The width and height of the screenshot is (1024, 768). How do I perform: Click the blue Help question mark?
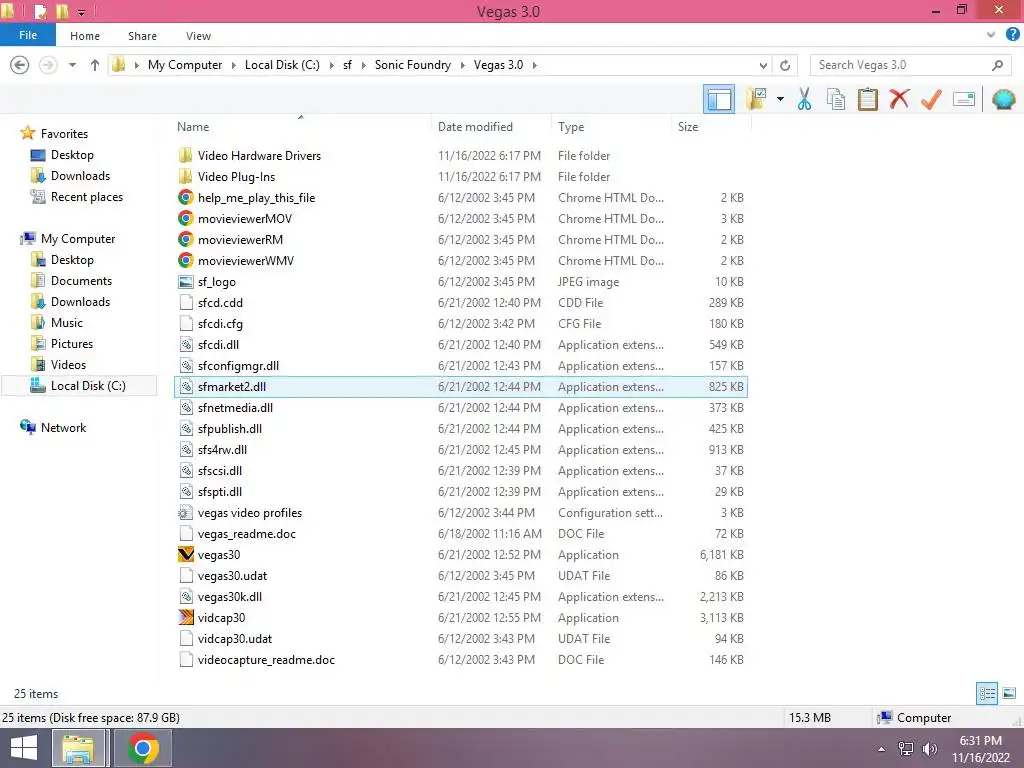1013,35
